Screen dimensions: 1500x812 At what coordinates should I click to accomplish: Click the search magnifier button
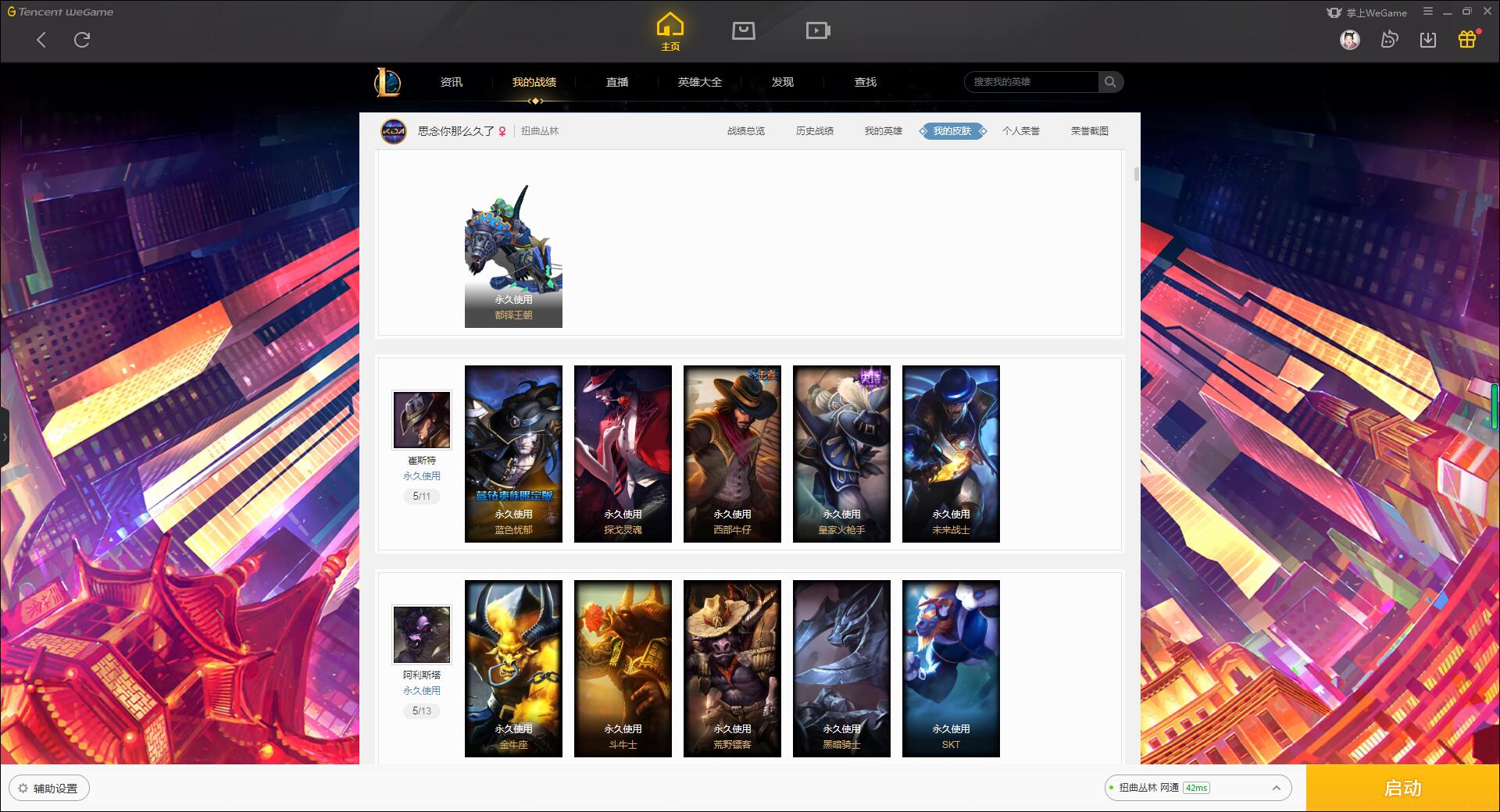pos(1110,82)
